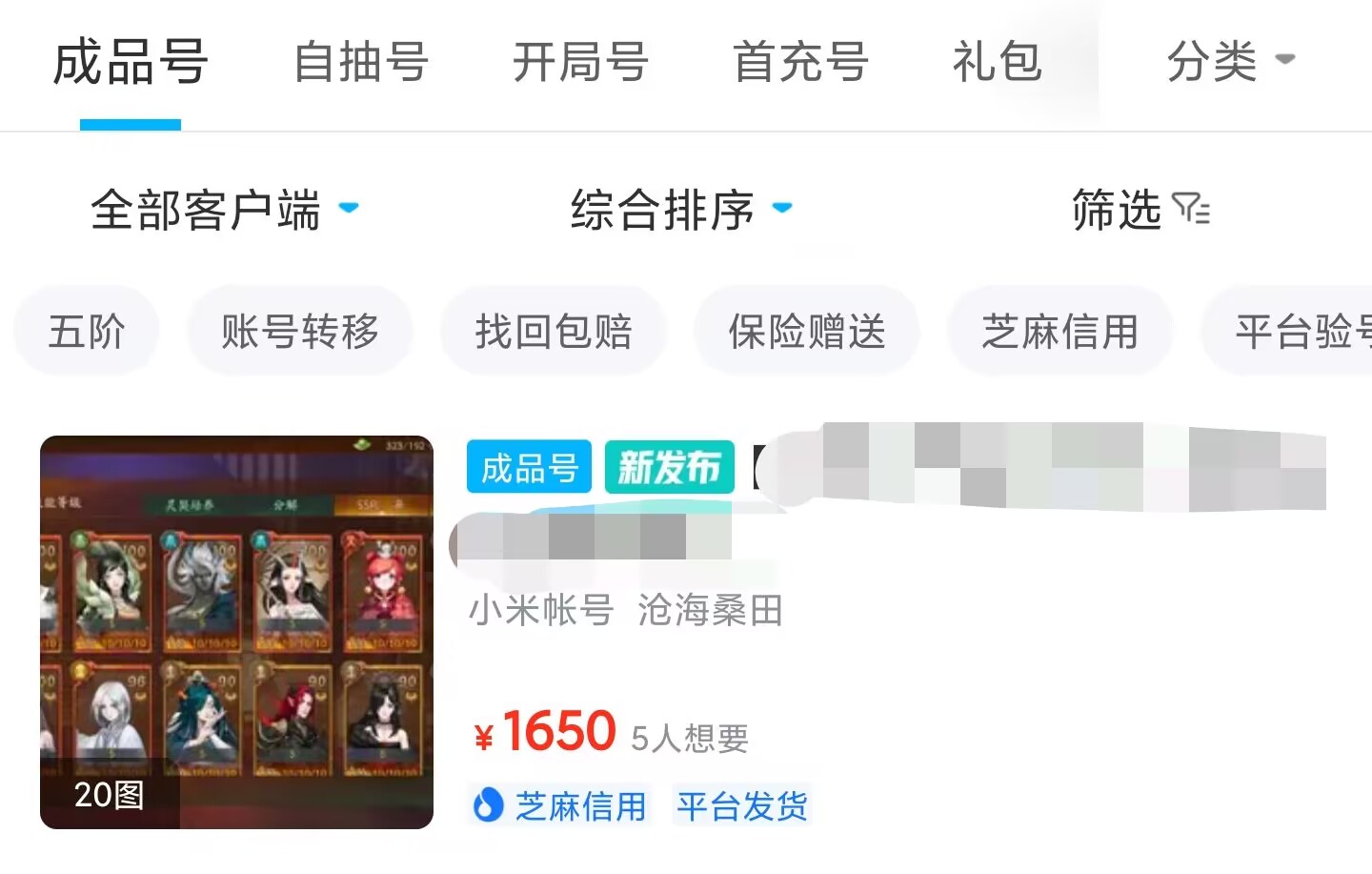Expand the 综合排序 sorting dropdown
Image resolution: width=1372 pixels, height=874 pixels.
point(681,210)
